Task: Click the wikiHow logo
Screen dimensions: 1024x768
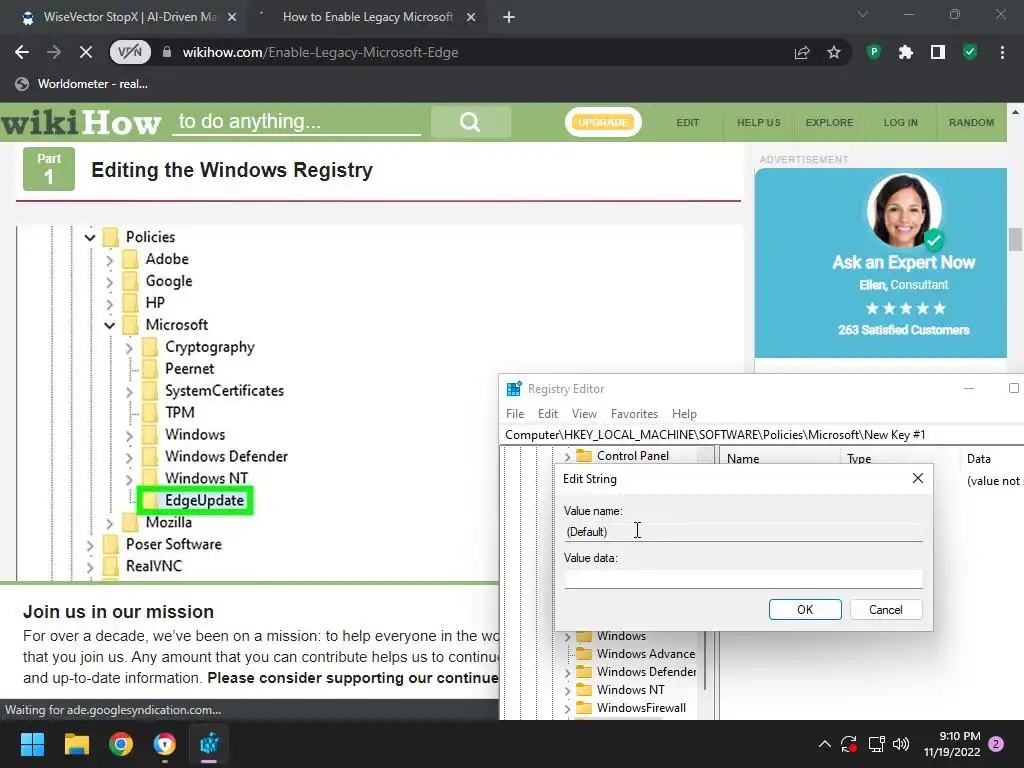Action: pyautogui.click(x=81, y=122)
